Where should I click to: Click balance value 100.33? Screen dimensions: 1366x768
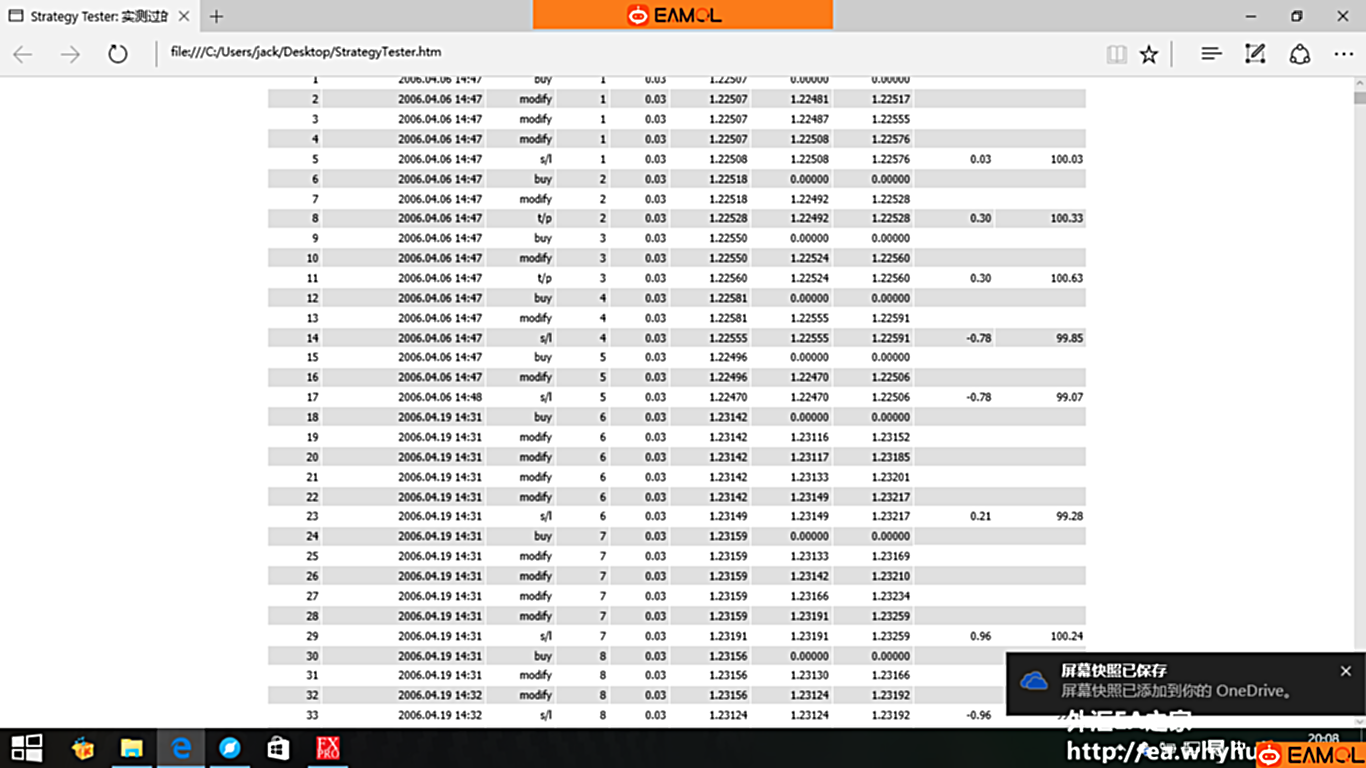1067,218
